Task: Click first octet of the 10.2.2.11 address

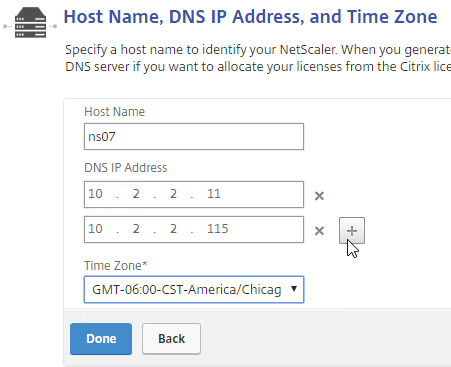Action: tap(95, 194)
